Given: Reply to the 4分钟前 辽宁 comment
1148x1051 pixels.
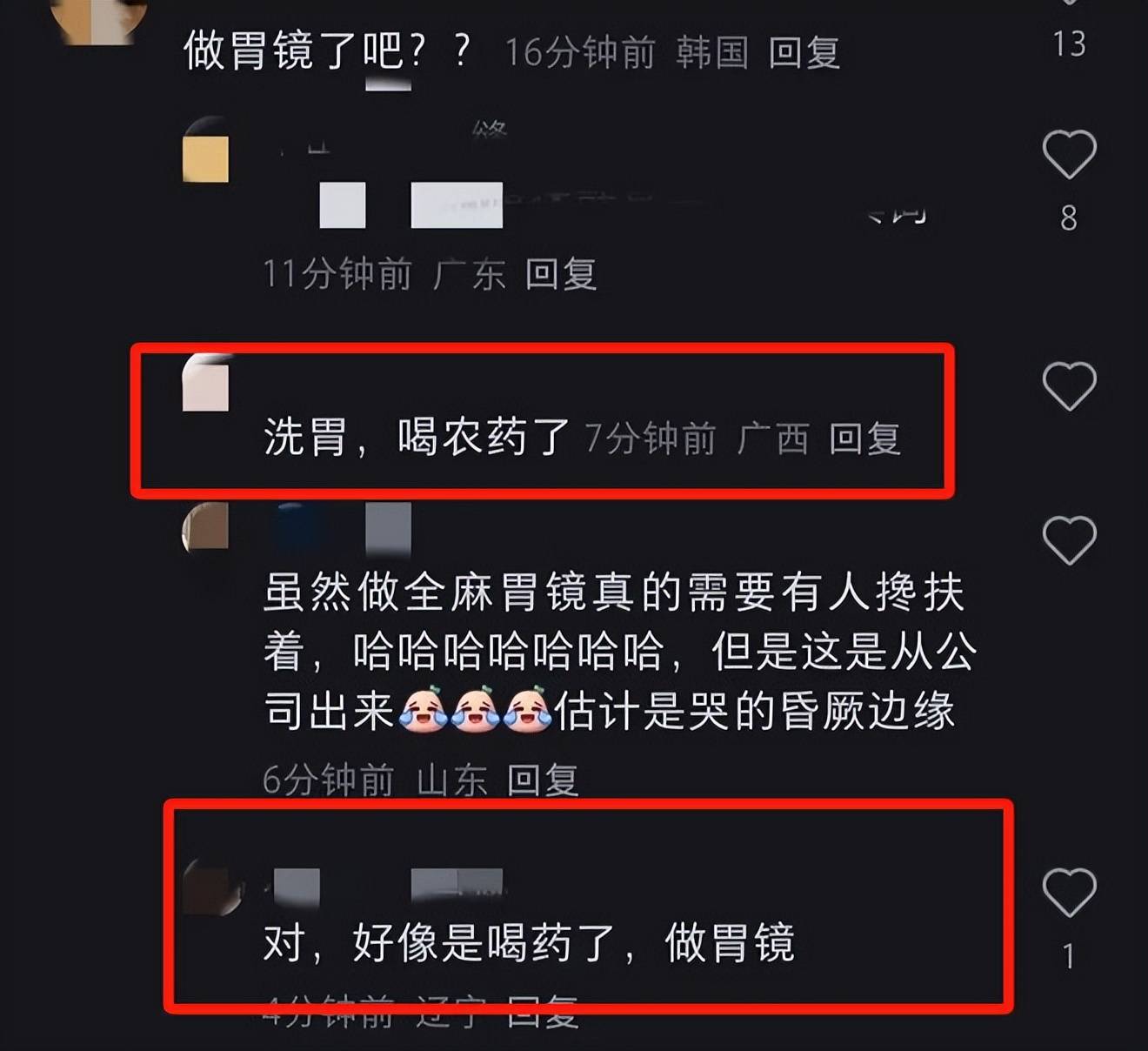Looking at the screenshot, I should [543, 1012].
